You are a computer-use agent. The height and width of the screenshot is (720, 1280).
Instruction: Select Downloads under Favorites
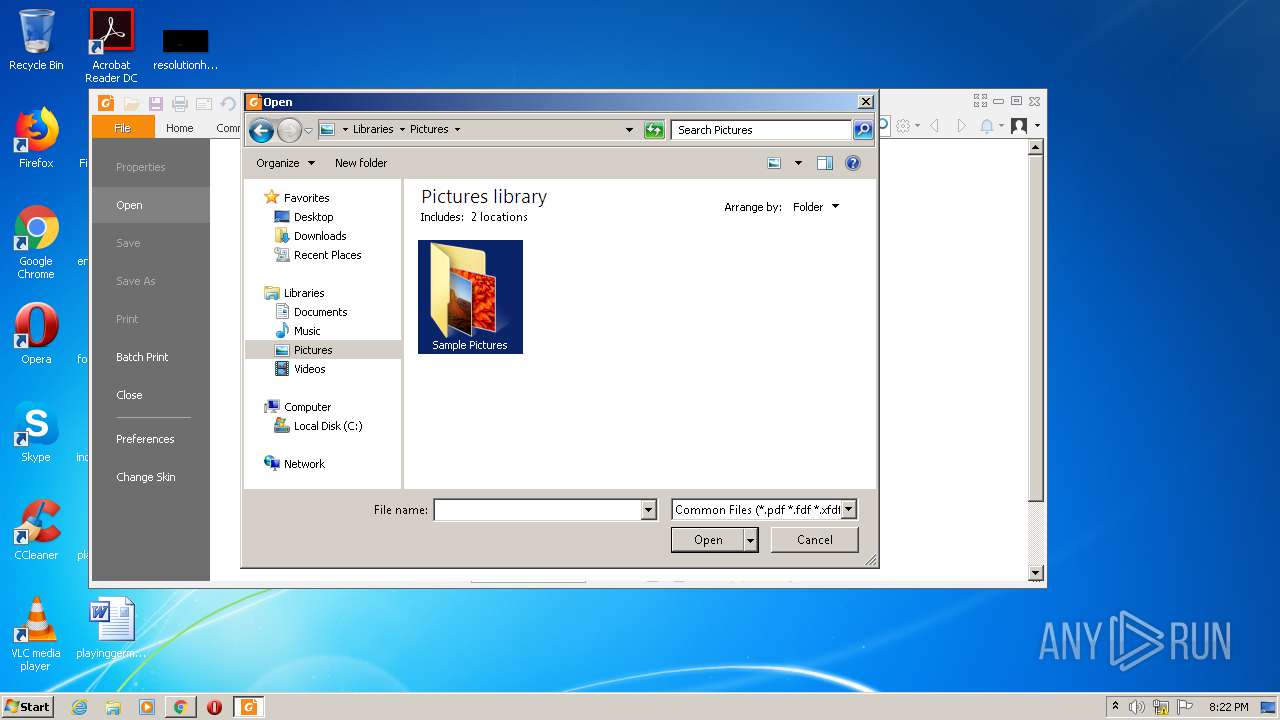(320, 236)
